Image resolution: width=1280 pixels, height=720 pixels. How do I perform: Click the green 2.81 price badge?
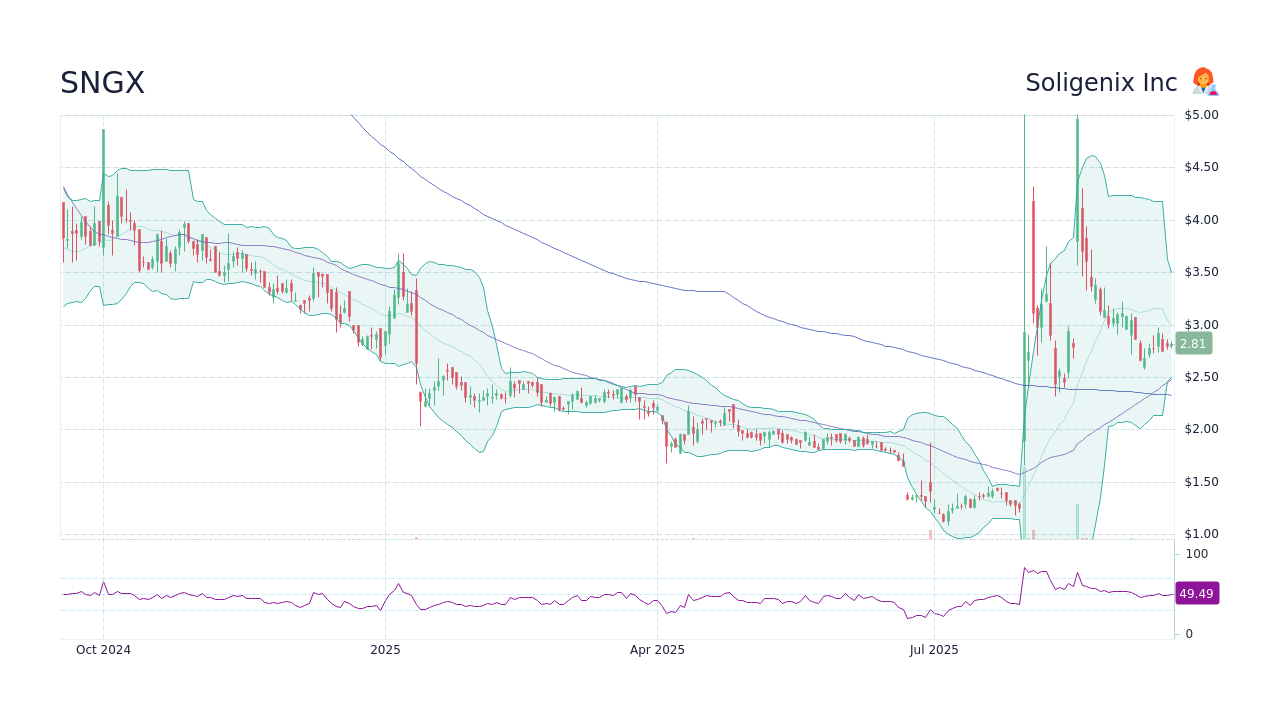tap(1192, 343)
